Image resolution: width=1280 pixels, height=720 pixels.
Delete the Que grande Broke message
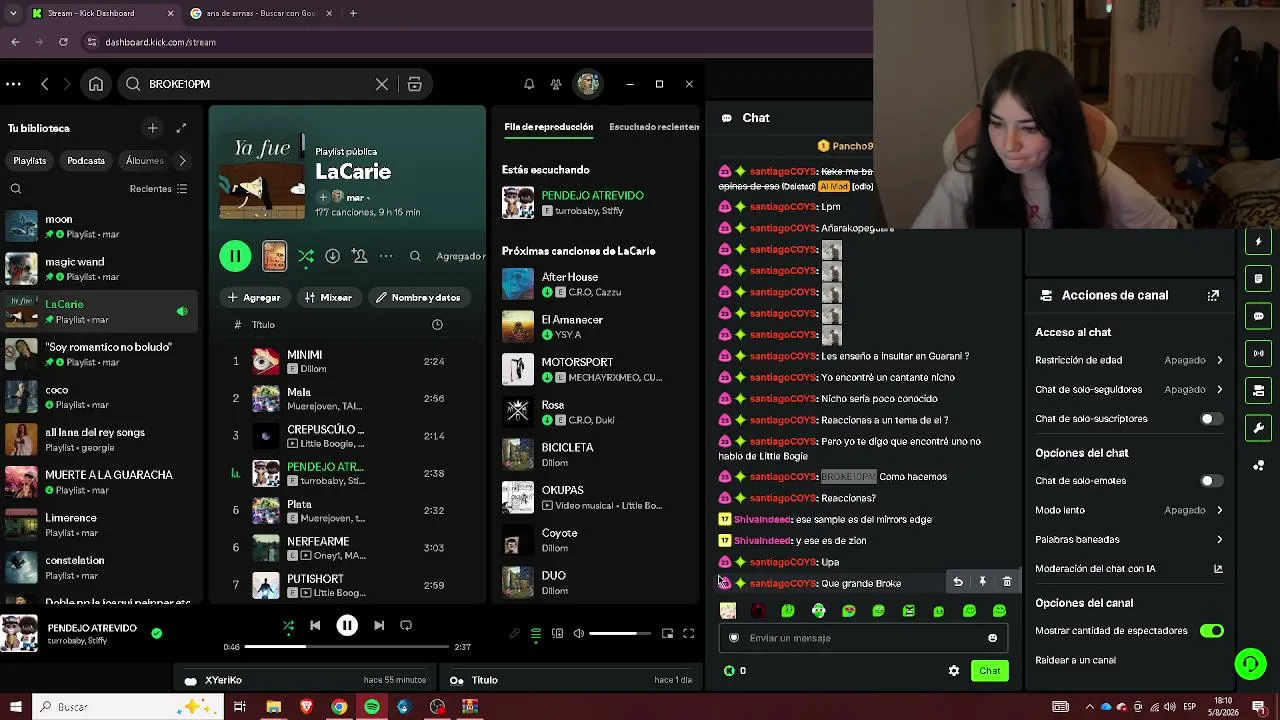(x=1007, y=582)
